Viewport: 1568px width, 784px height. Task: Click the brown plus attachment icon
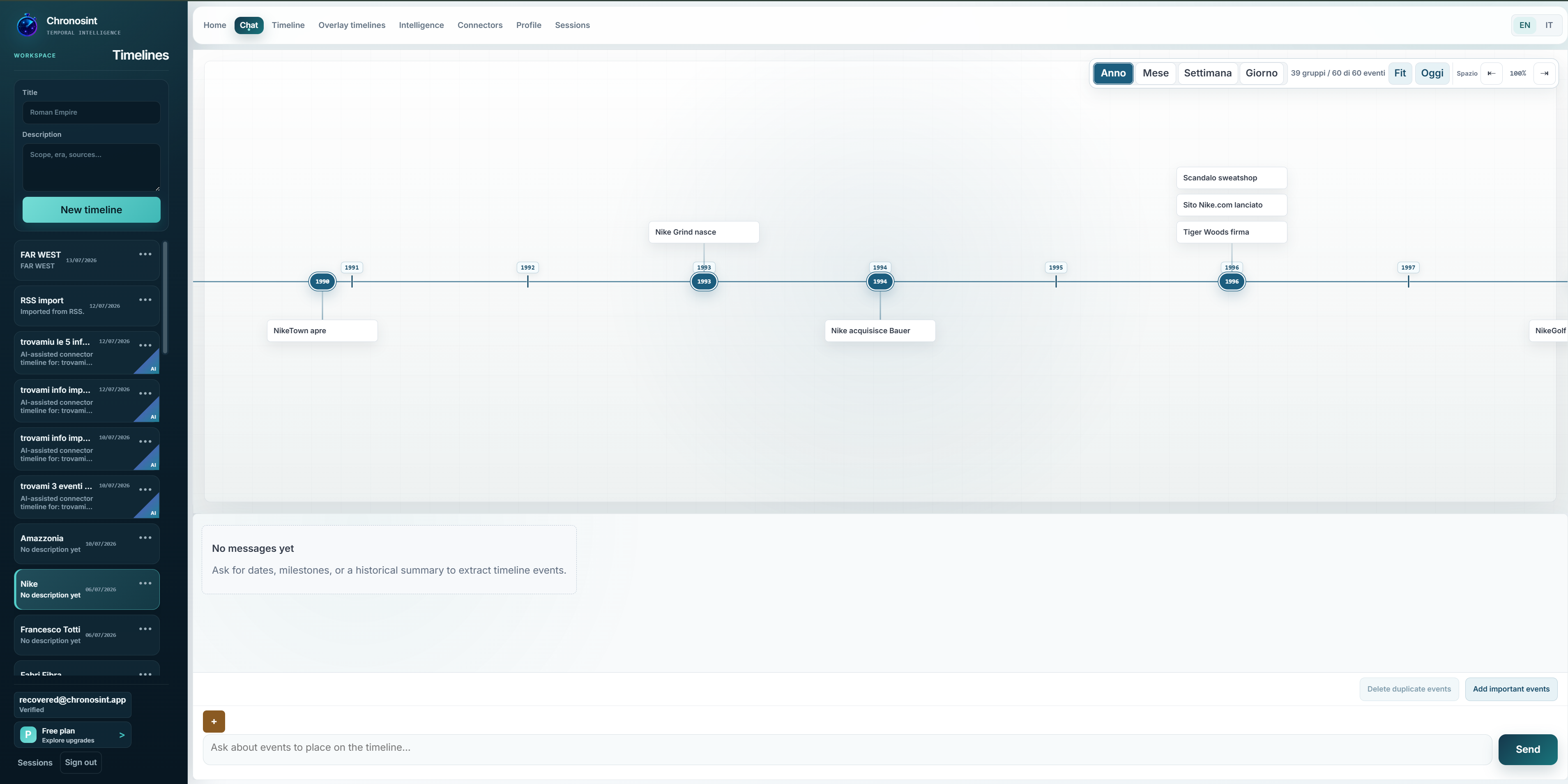pos(214,721)
